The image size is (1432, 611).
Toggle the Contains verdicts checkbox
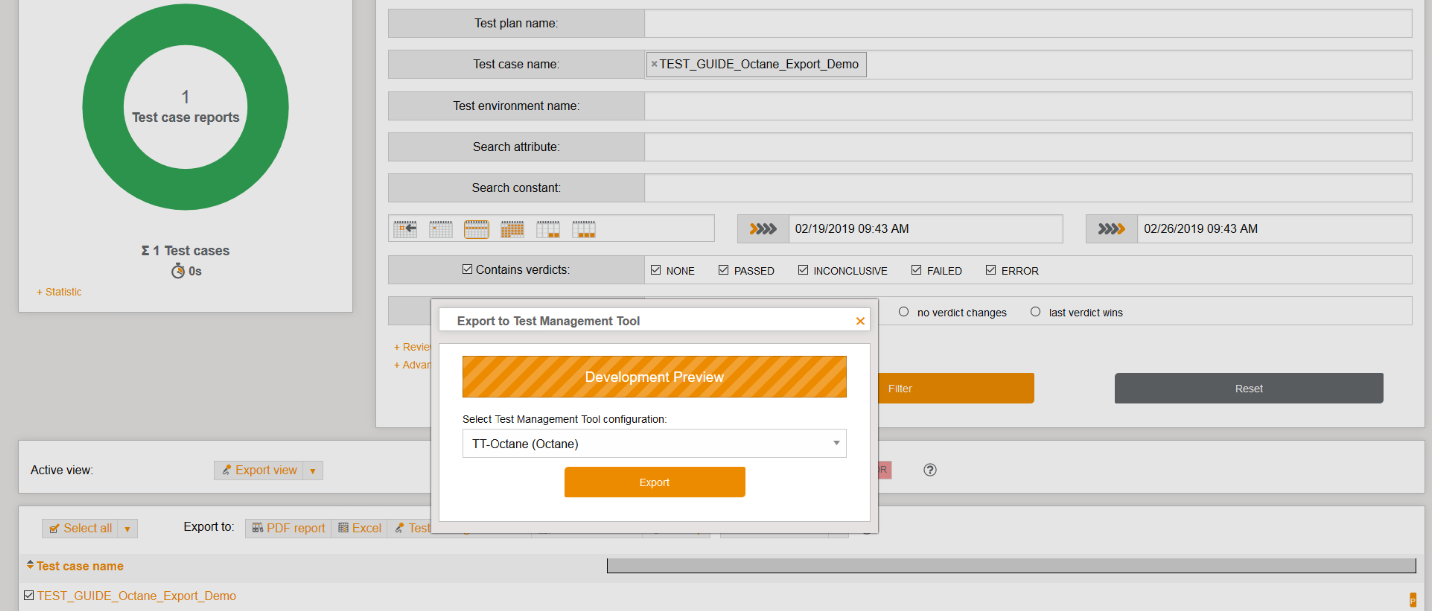(467, 269)
